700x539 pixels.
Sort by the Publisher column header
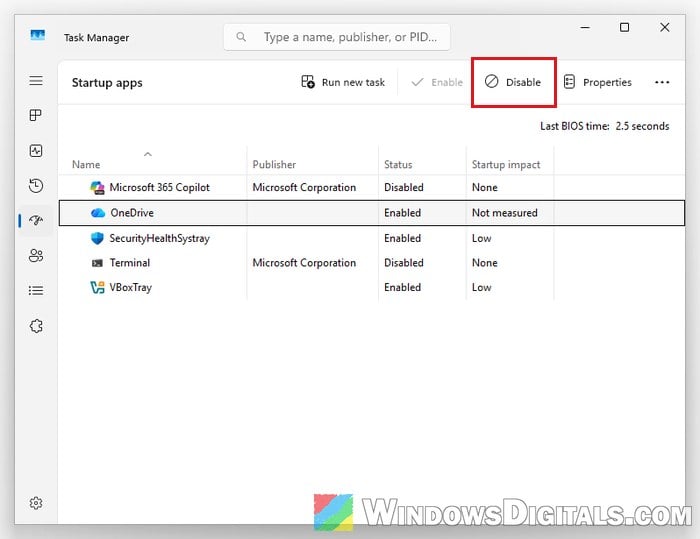tap(274, 165)
